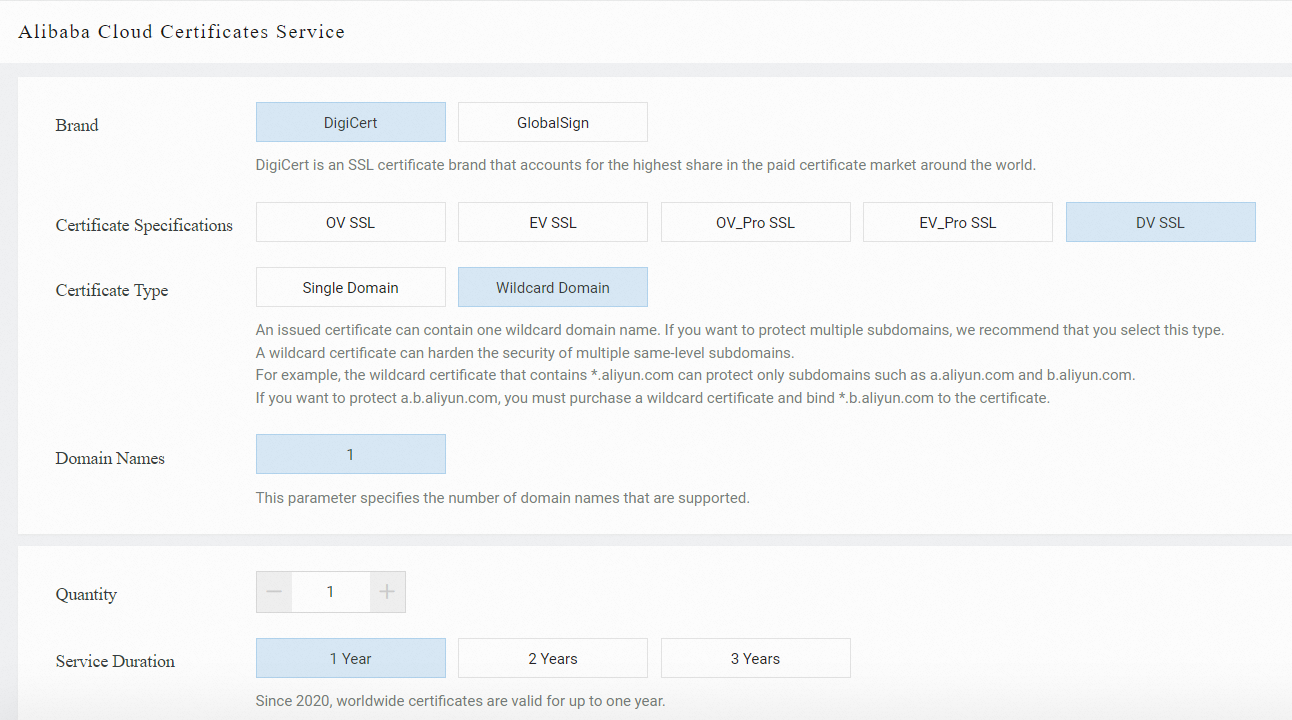Click the Certificate Specifications label
Image resolution: width=1292 pixels, height=720 pixels.
[x=144, y=226]
